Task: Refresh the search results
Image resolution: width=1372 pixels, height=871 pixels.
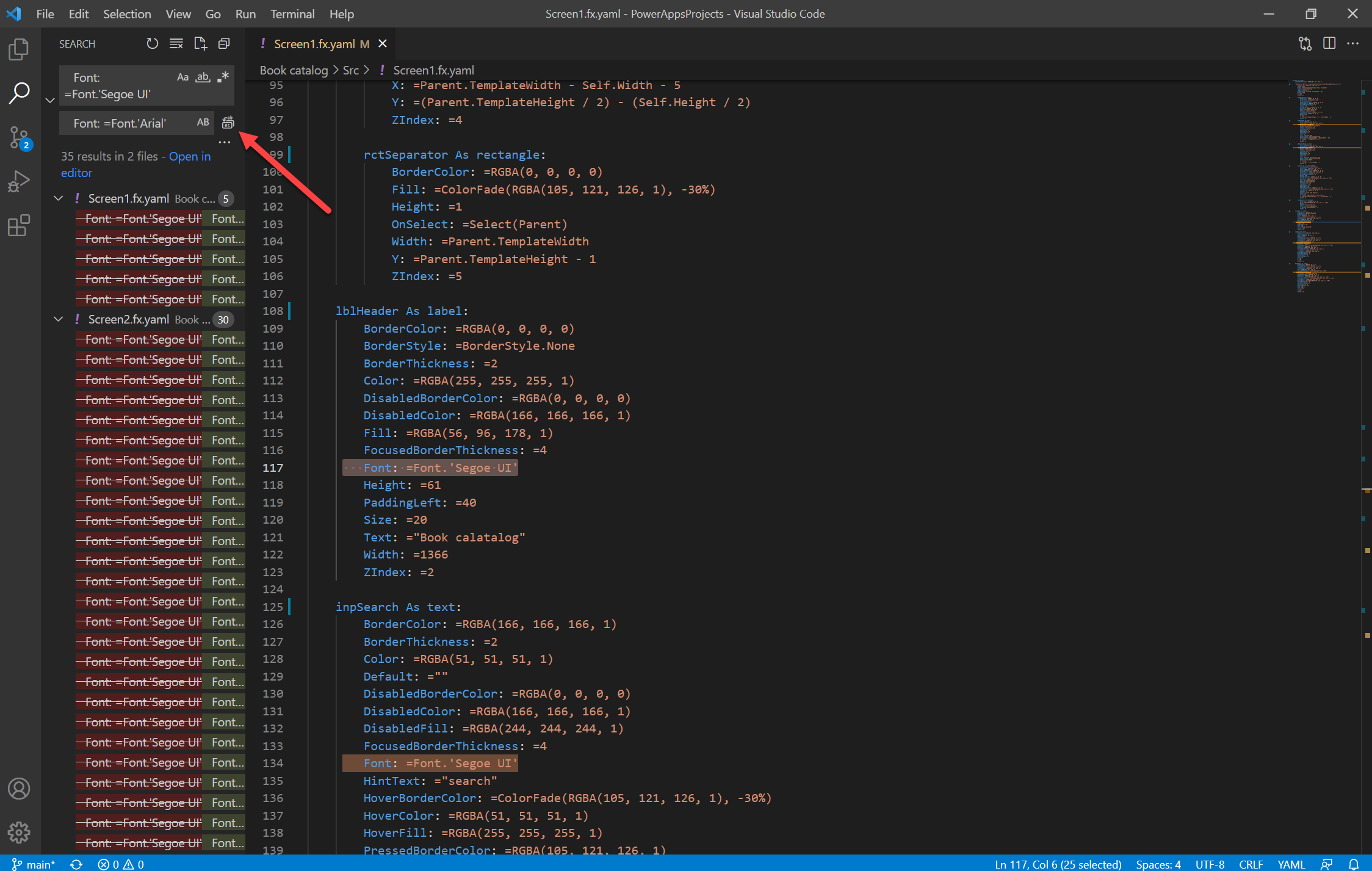Action: pyautogui.click(x=152, y=43)
